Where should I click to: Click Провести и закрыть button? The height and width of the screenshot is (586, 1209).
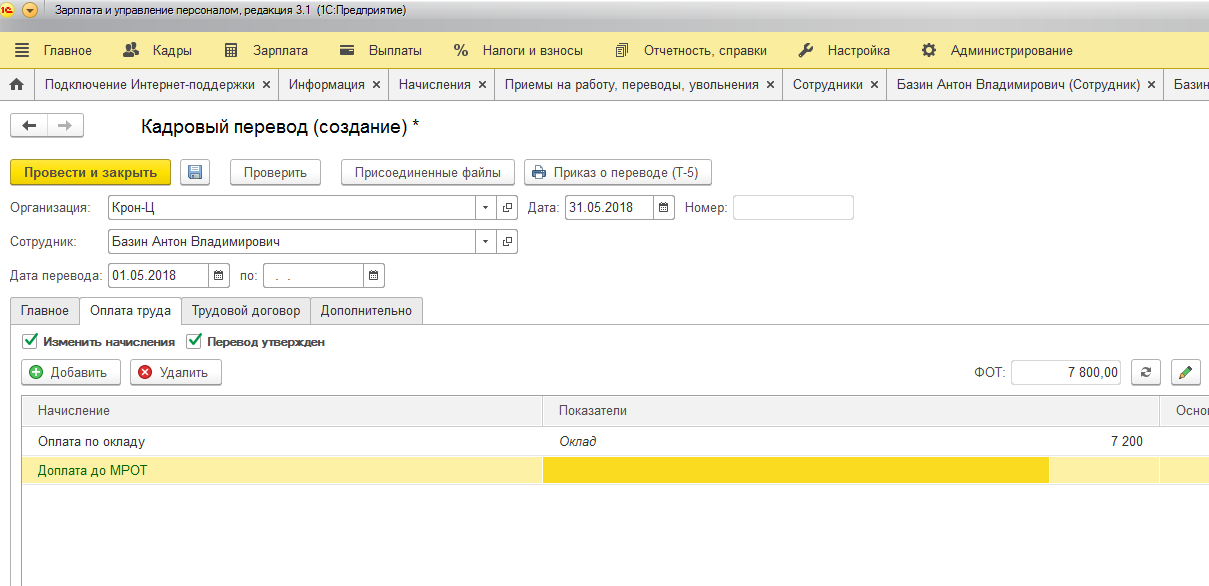click(91, 172)
